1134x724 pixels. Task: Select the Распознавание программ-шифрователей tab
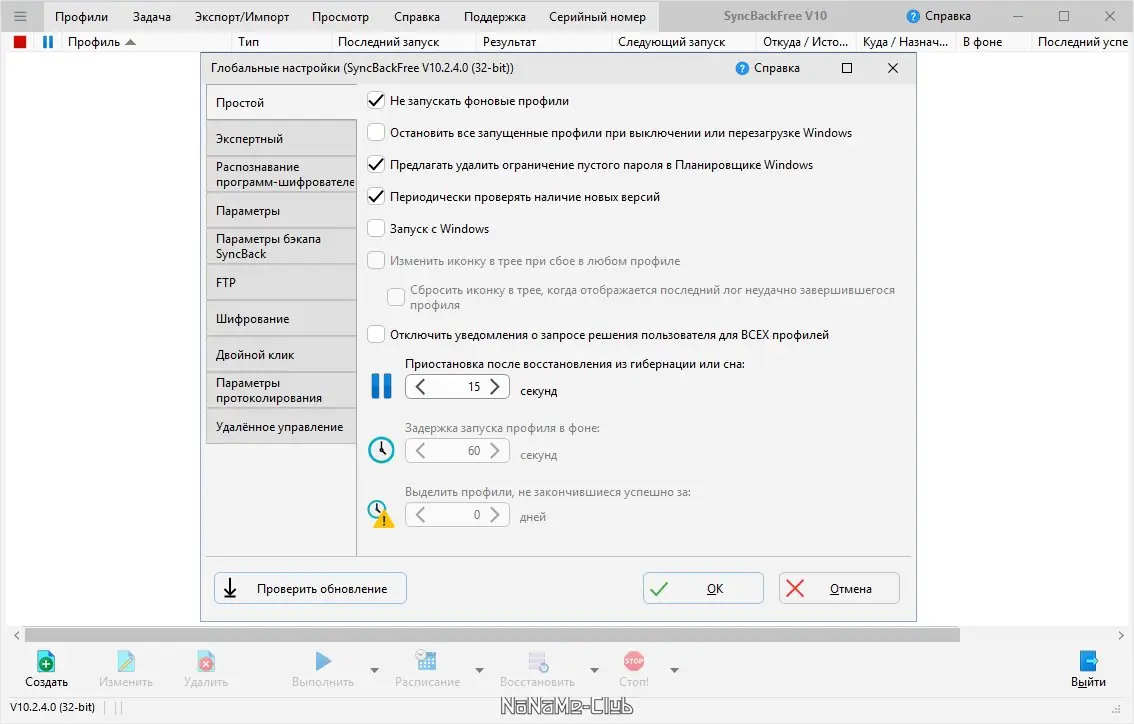(281, 174)
